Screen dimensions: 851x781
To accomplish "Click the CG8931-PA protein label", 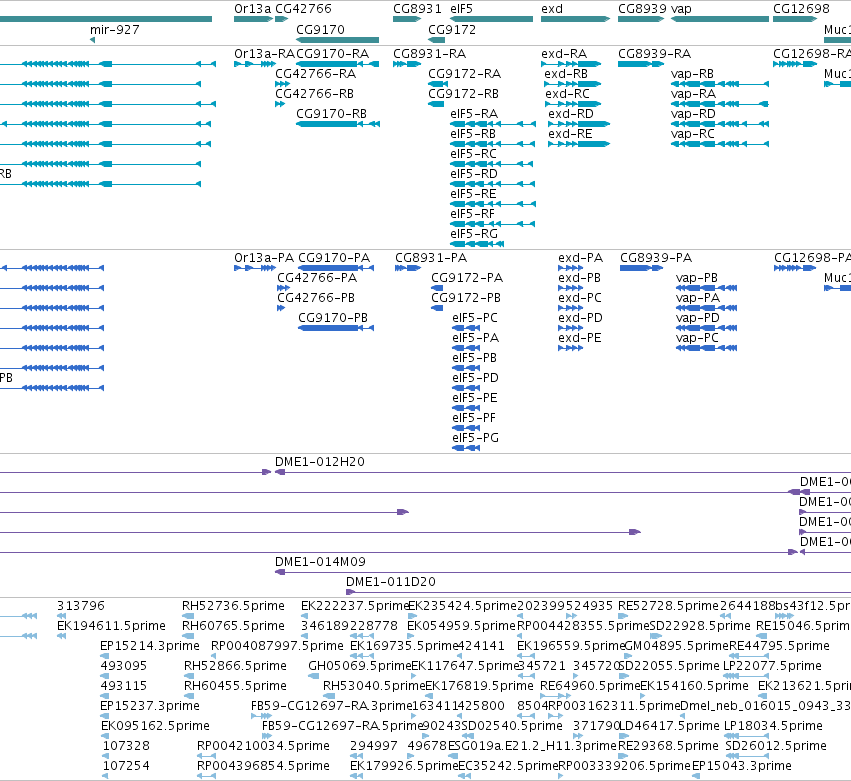I will pos(431,258).
